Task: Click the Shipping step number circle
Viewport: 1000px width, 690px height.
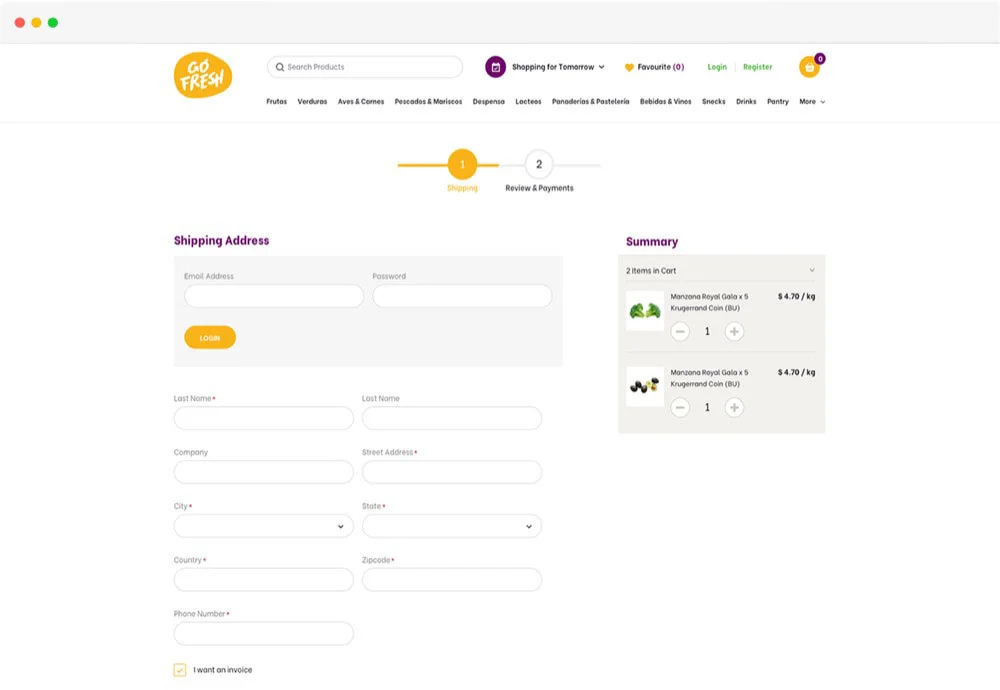Action: (462, 166)
